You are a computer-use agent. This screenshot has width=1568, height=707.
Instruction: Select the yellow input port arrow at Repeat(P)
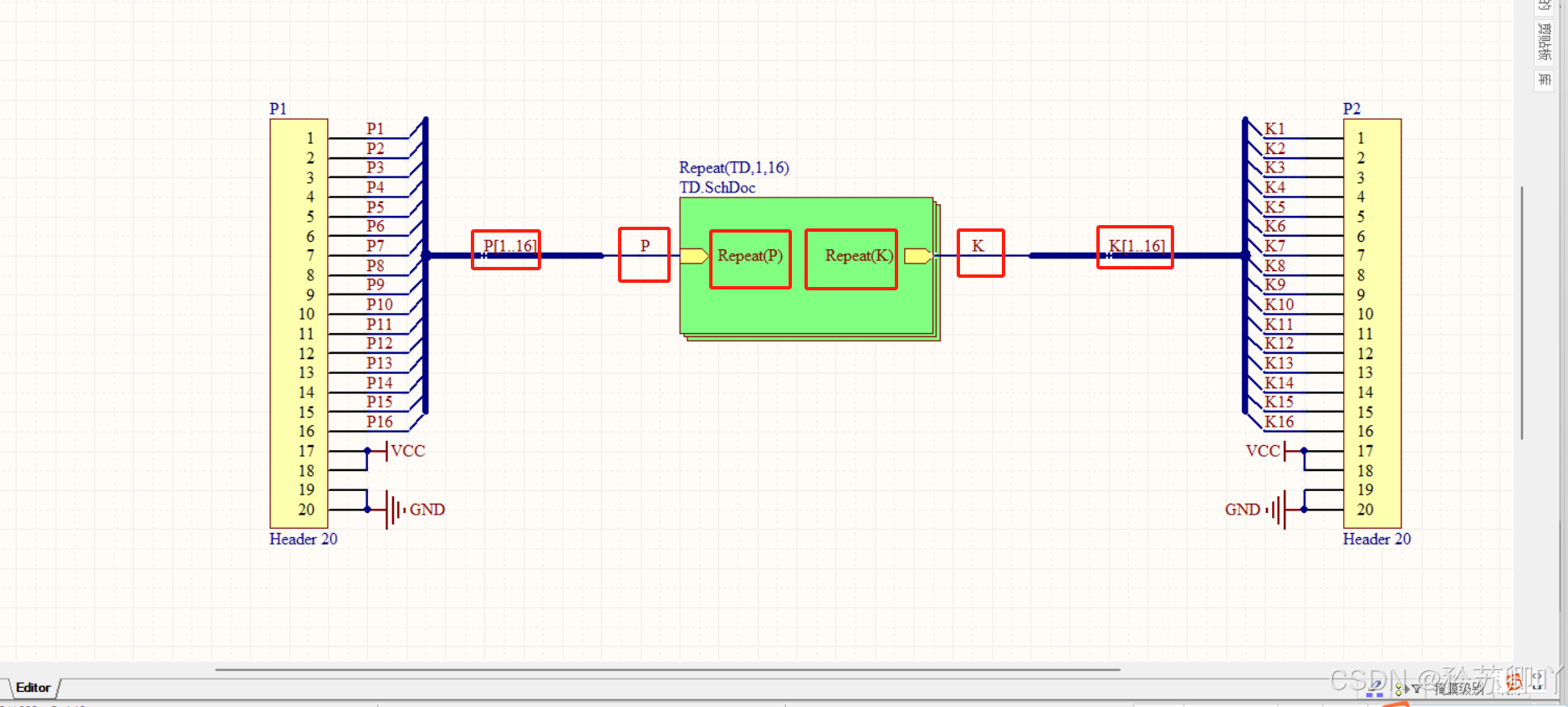pyautogui.click(x=694, y=256)
